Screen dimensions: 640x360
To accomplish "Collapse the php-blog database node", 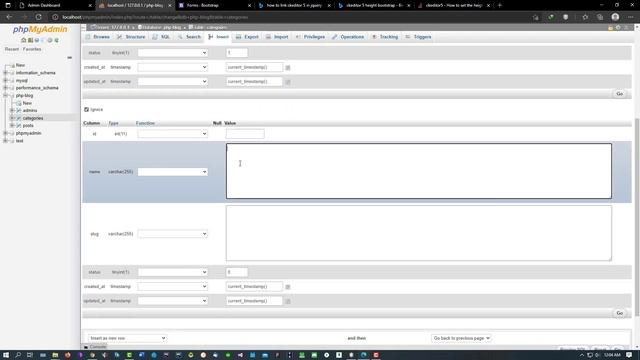I will click(5, 96).
